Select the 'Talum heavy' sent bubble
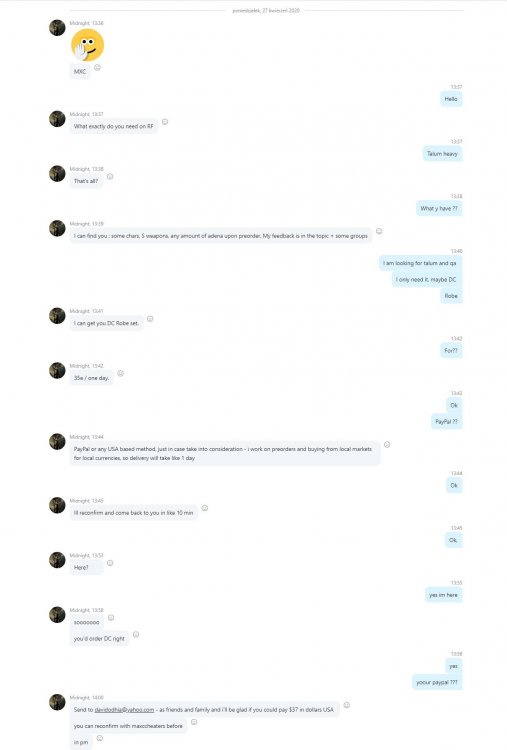This screenshot has height=750, width=507. coord(442,154)
